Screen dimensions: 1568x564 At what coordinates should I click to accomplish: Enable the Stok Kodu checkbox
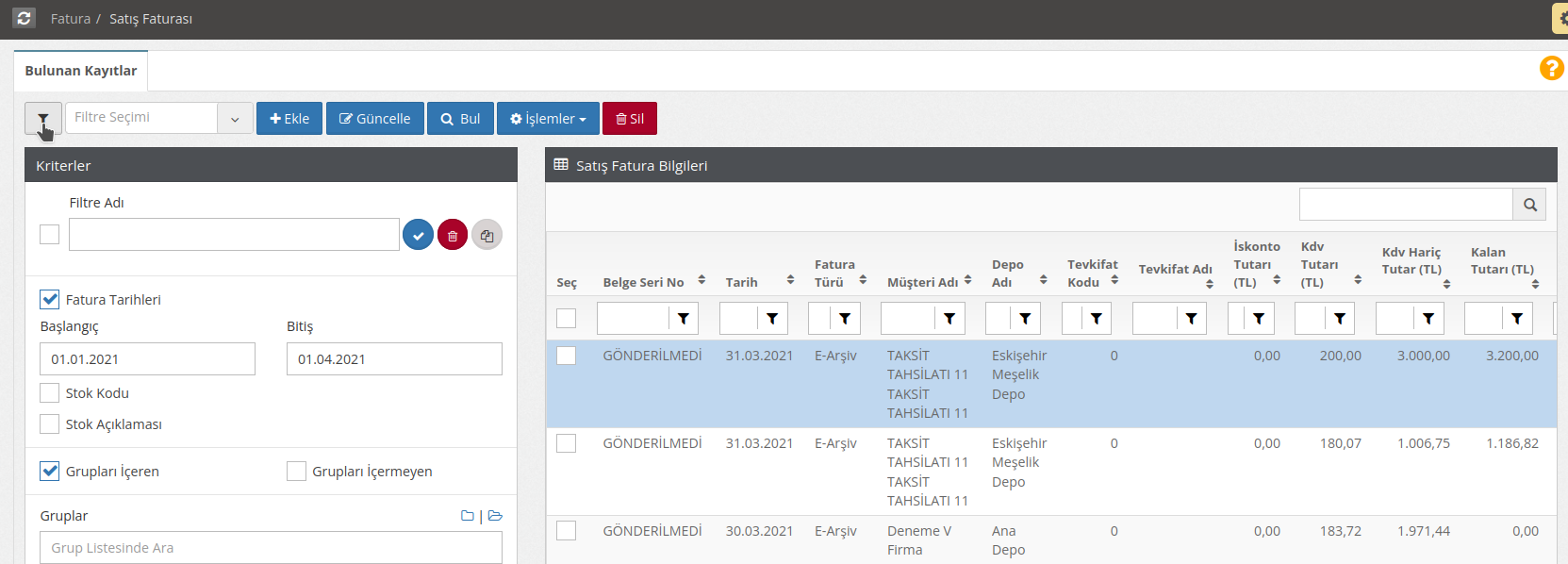[50, 392]
